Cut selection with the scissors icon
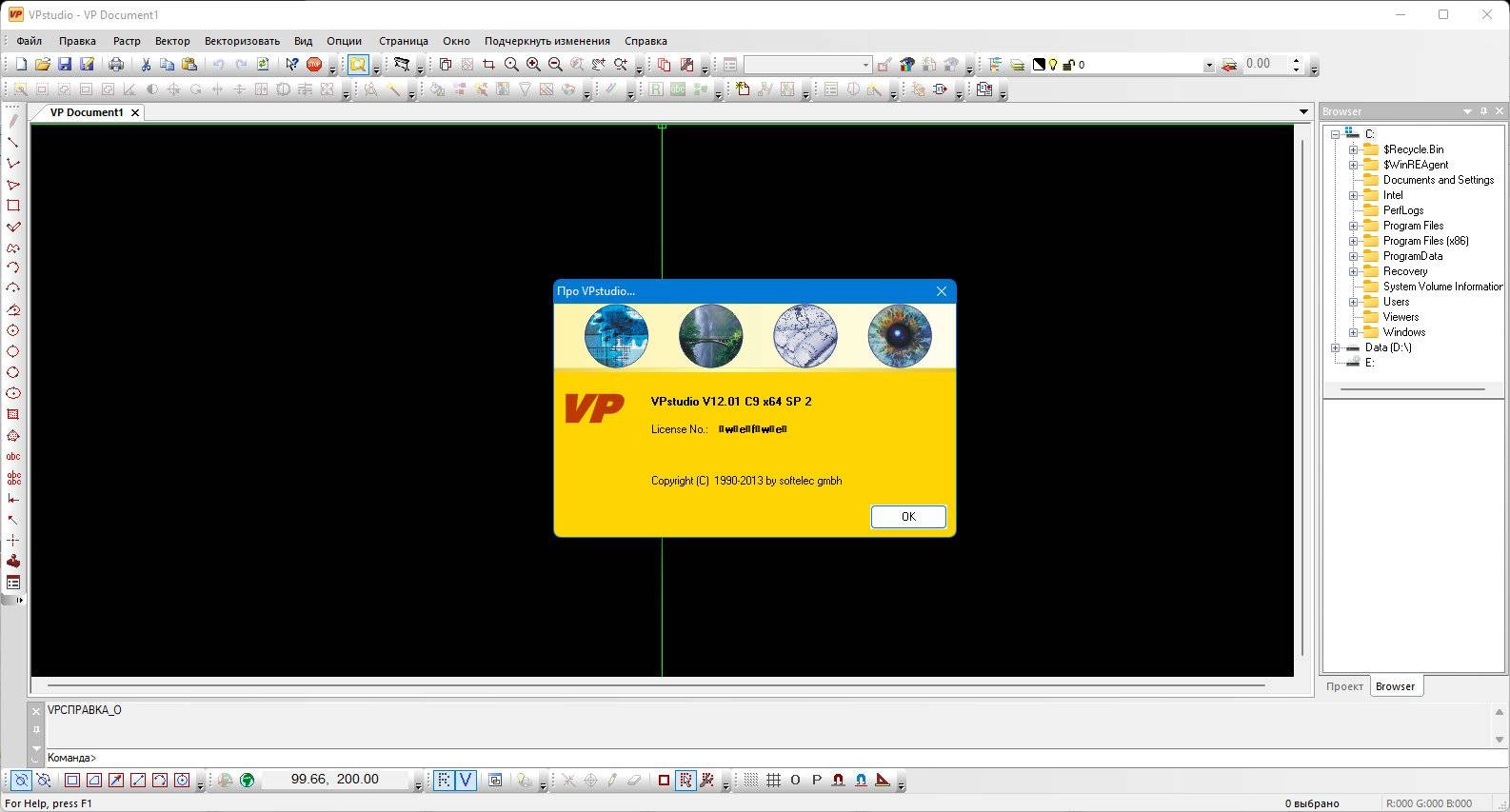Screen dimensions: 1510x812 (x=146, y=64)
